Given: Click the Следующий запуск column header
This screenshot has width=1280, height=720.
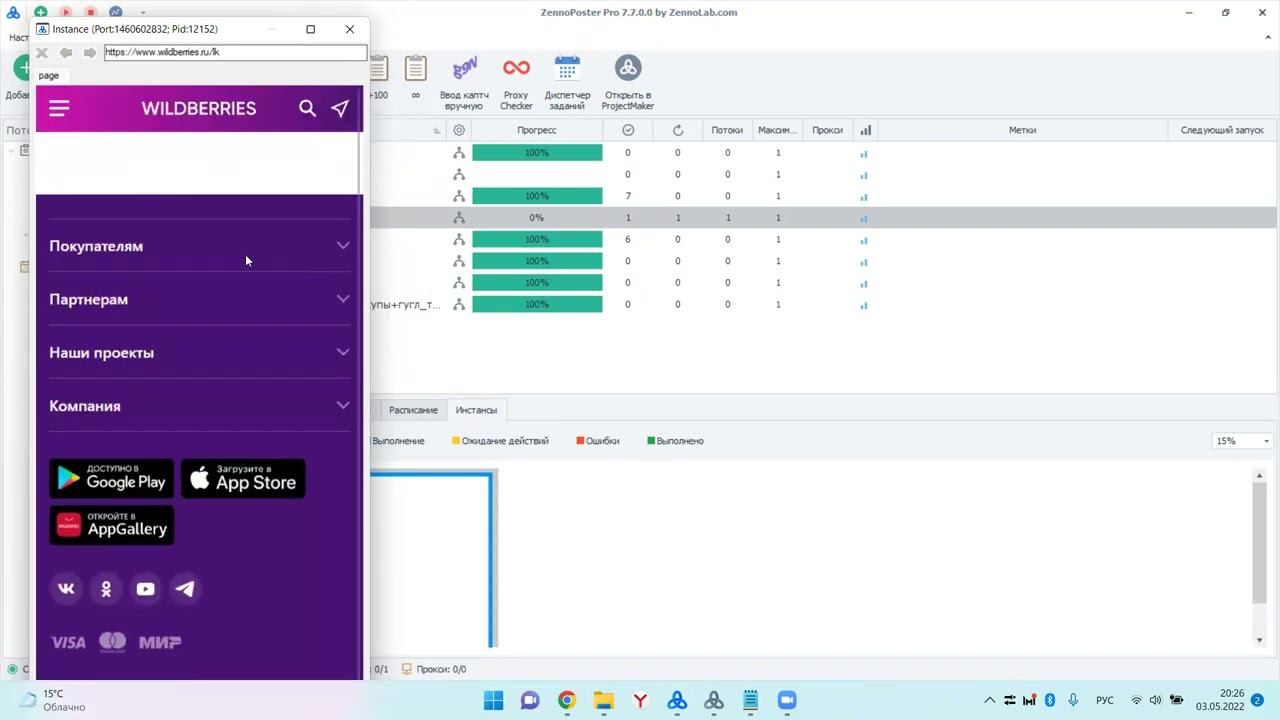Looking at the screenshot, I should 1222,130.
